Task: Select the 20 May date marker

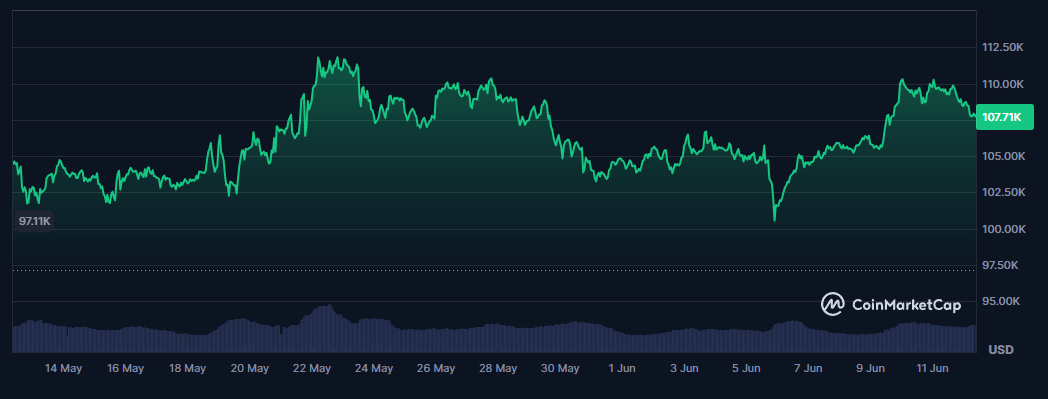Action: tap(250, 368)
